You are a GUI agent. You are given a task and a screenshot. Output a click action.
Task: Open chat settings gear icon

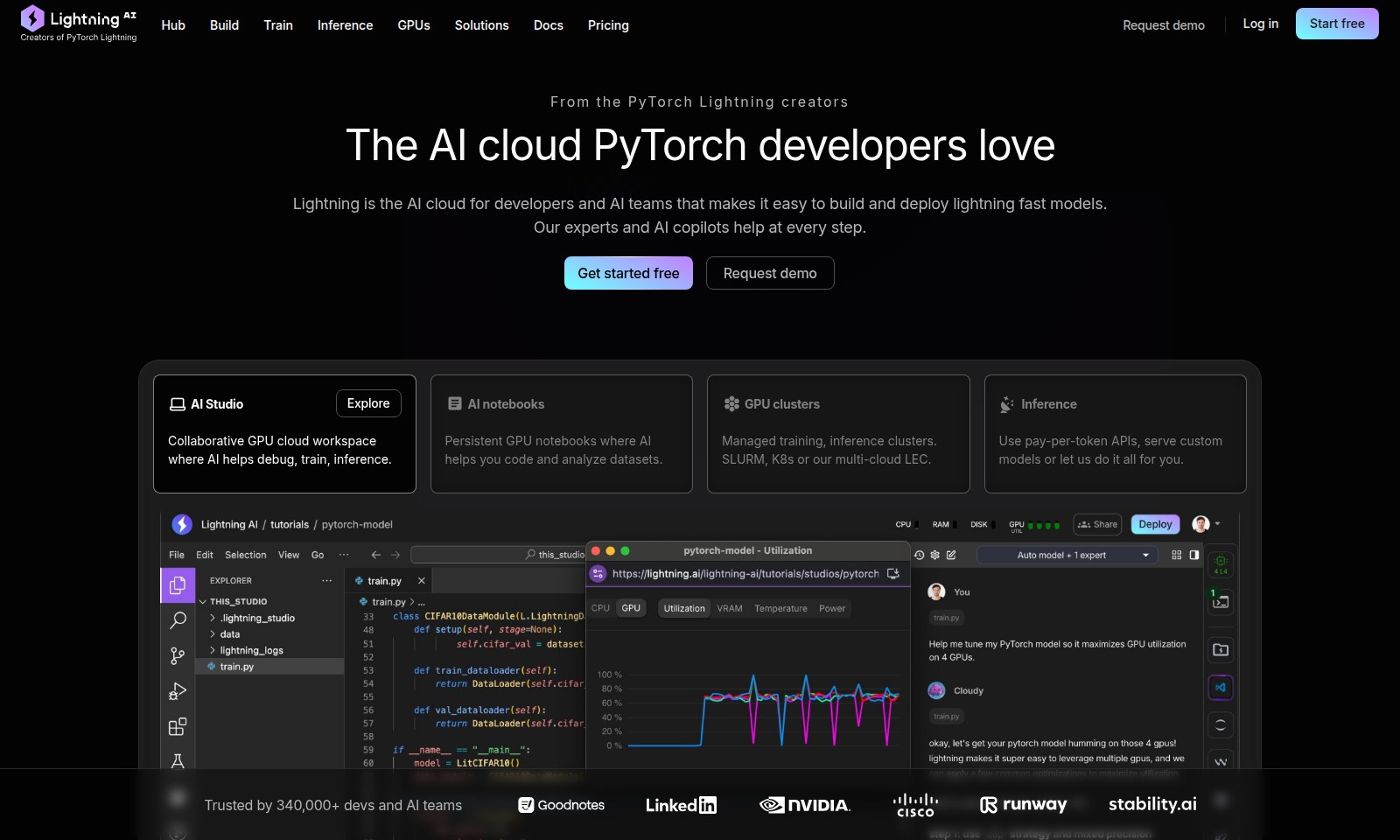[x=935, y=555]
